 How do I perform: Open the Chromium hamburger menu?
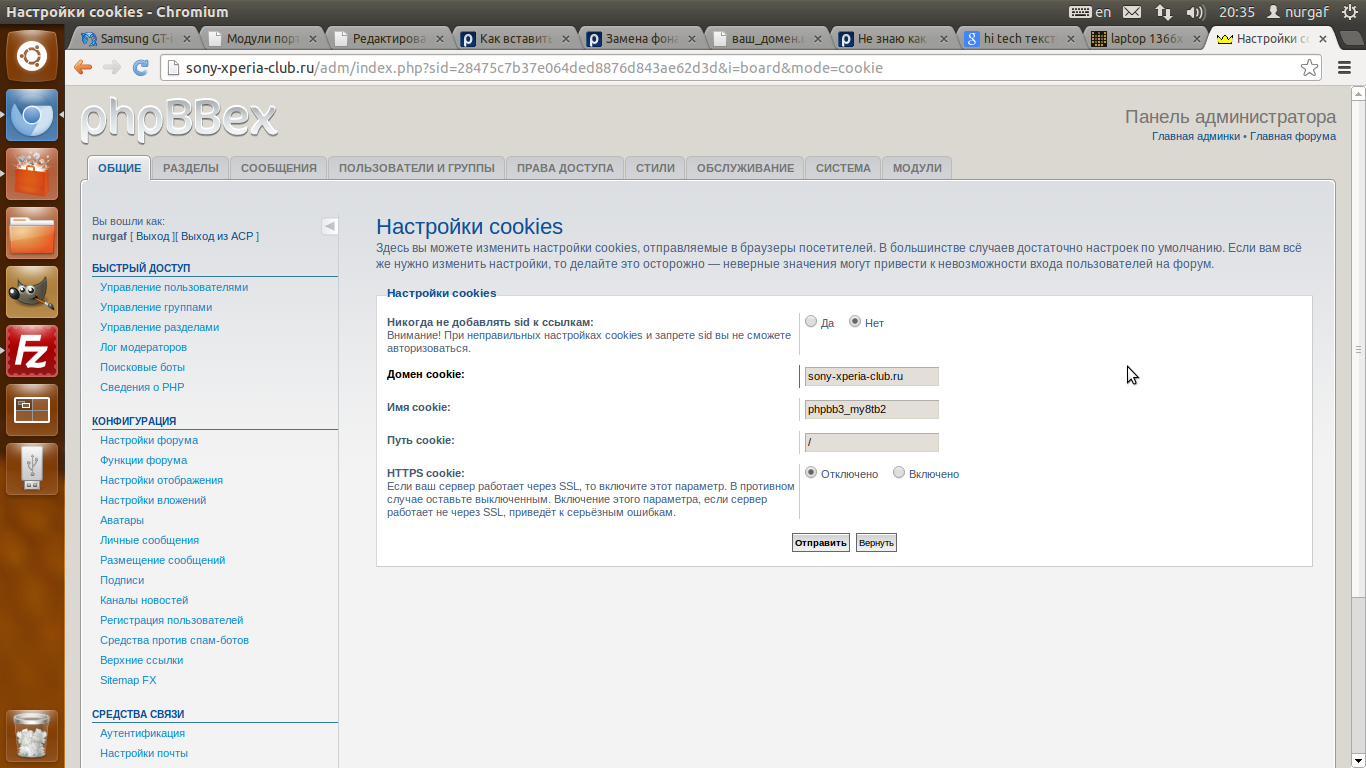(1344, 68)
